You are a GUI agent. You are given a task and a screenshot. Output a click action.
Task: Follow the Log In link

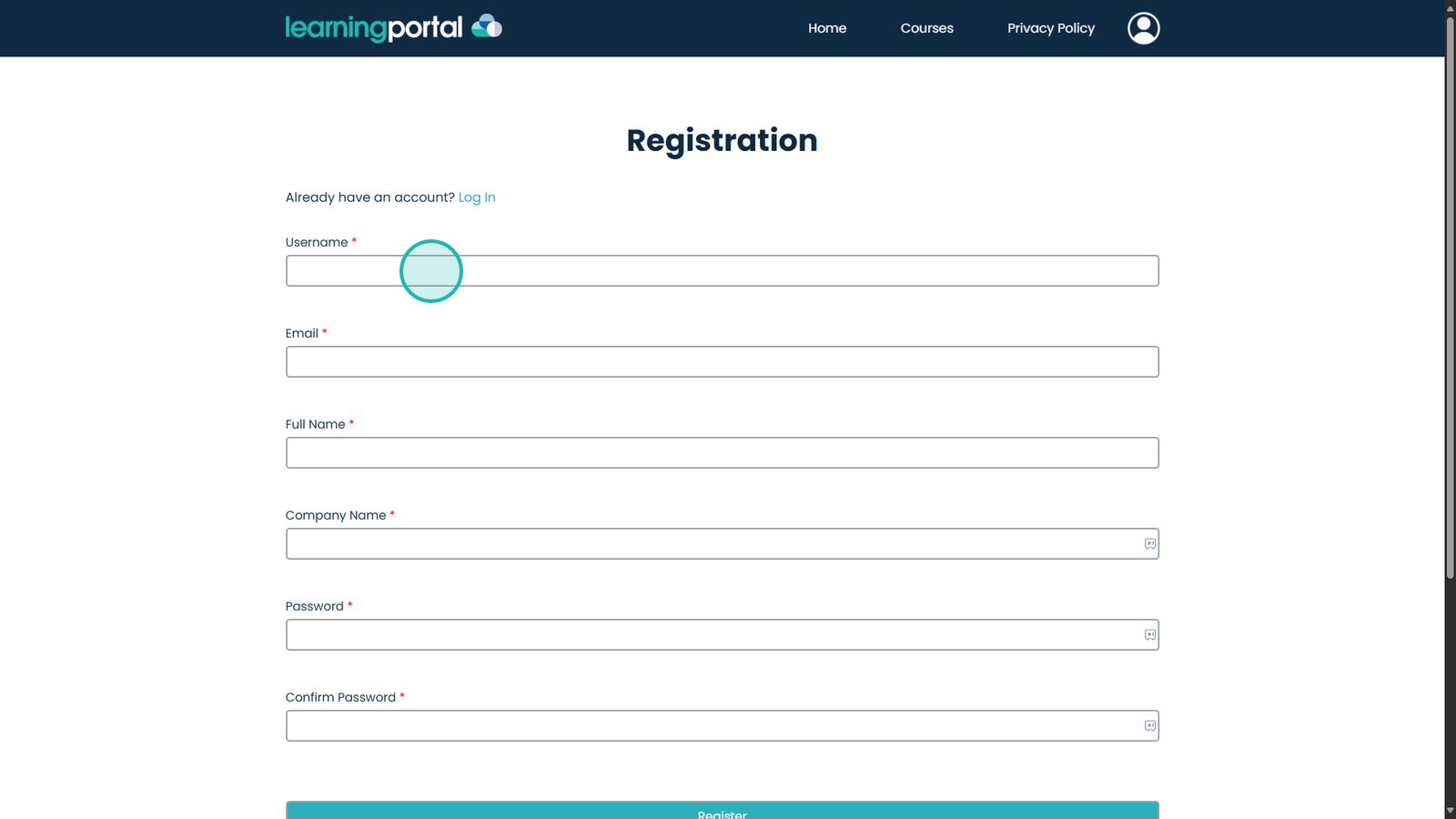[477, 197]
